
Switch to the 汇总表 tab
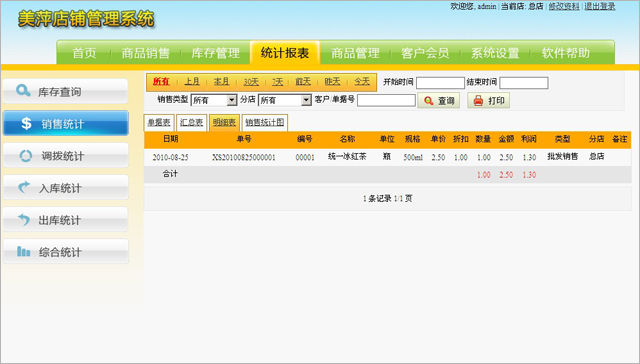191,122
